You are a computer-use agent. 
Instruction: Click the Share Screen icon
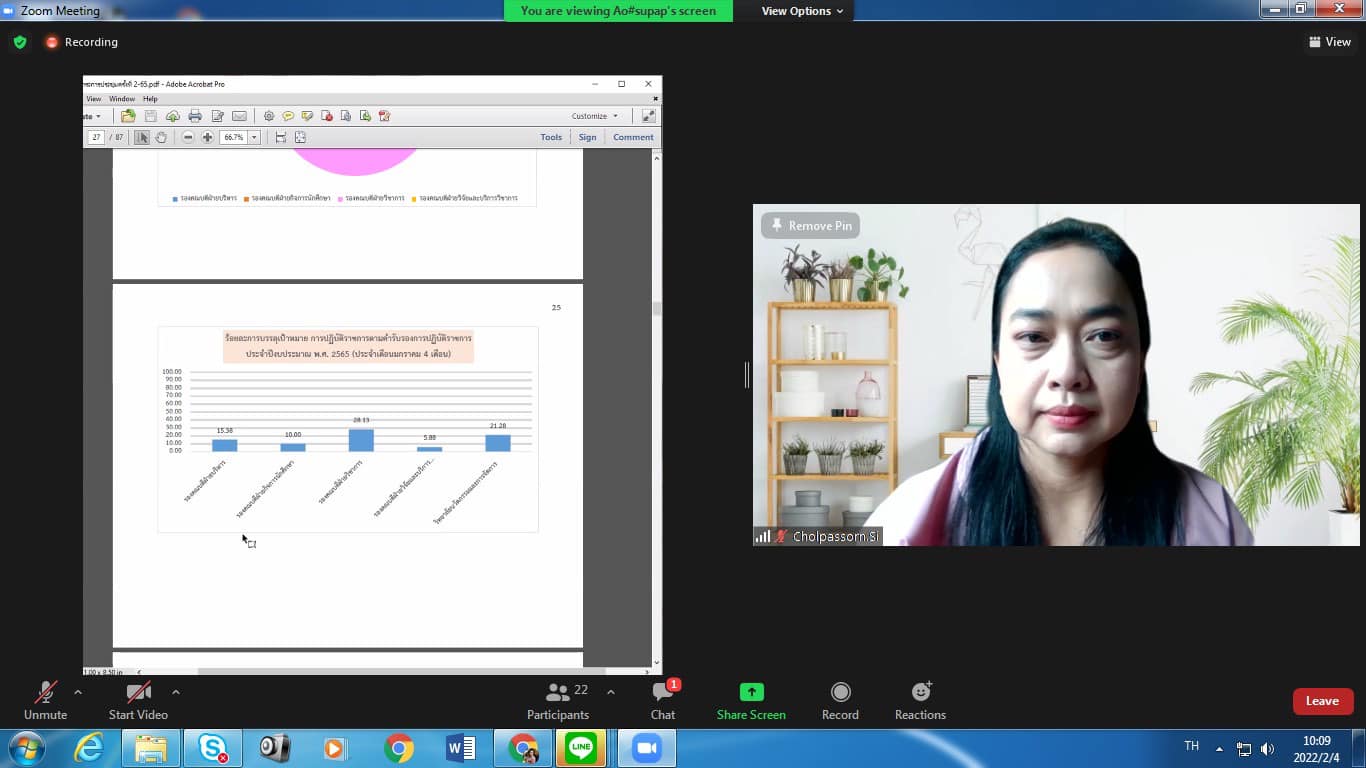point(751,692)
